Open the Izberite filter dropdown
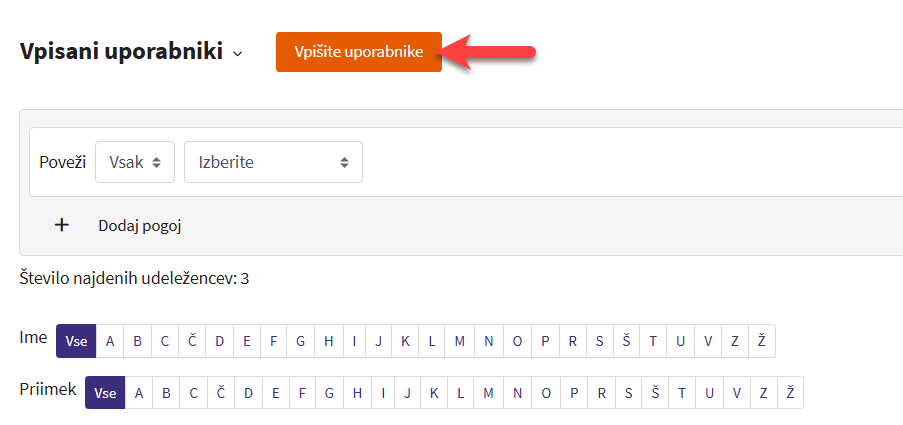This screenshot has height=425, width=903. pyautogui.click(x=273, y=162)
